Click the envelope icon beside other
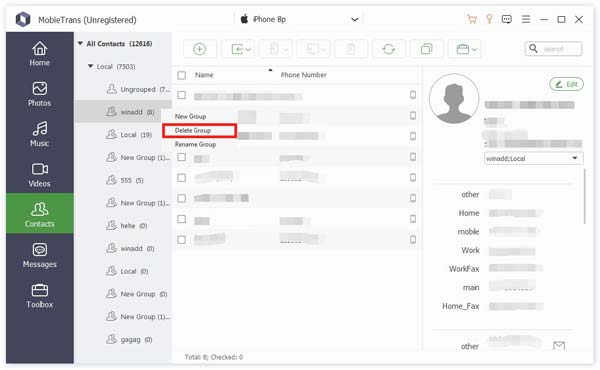This screenshot has width=600, height=370. pyautogui.click(x=559, y=346)
